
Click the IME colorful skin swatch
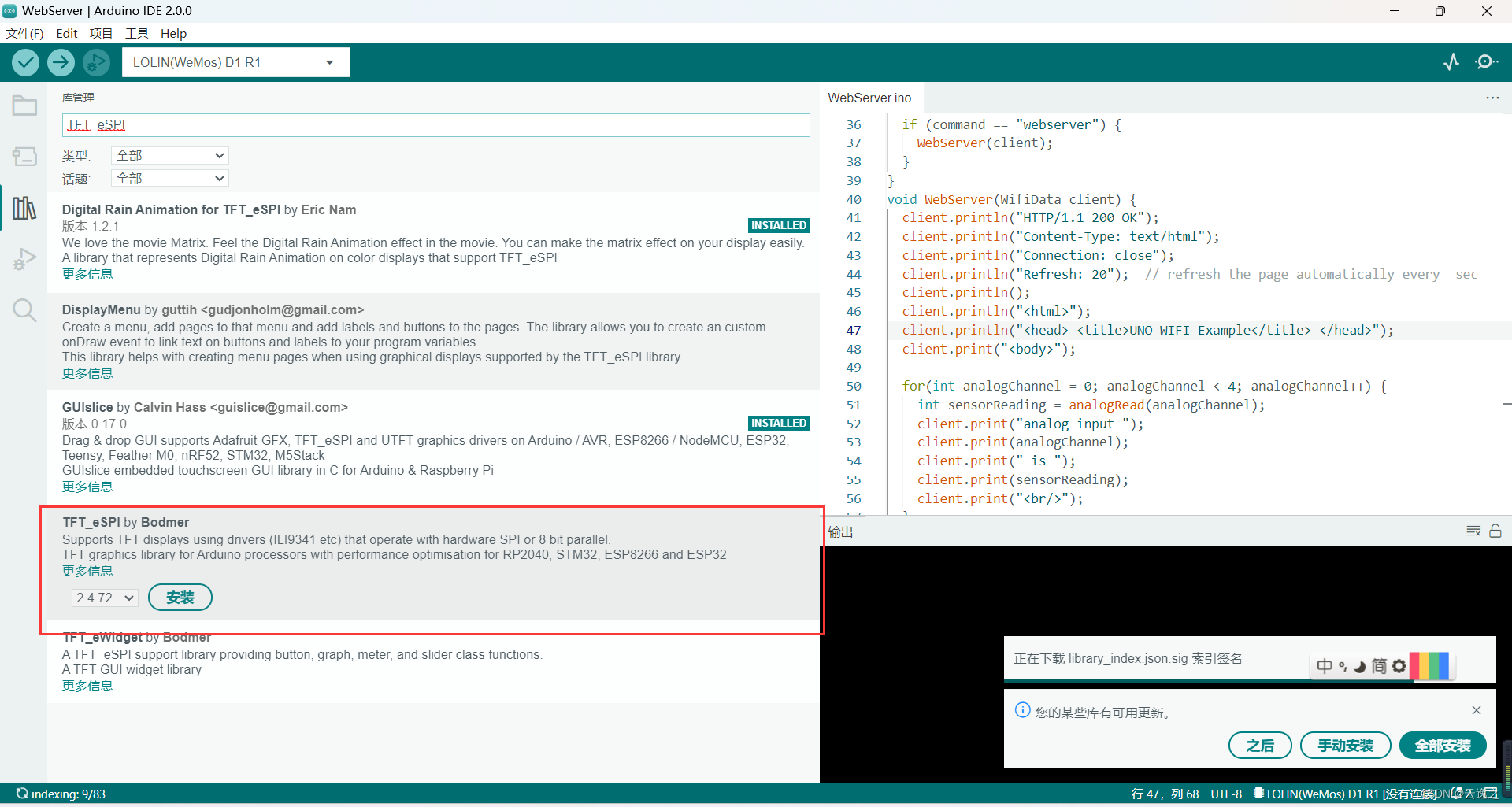(1430, 666)
